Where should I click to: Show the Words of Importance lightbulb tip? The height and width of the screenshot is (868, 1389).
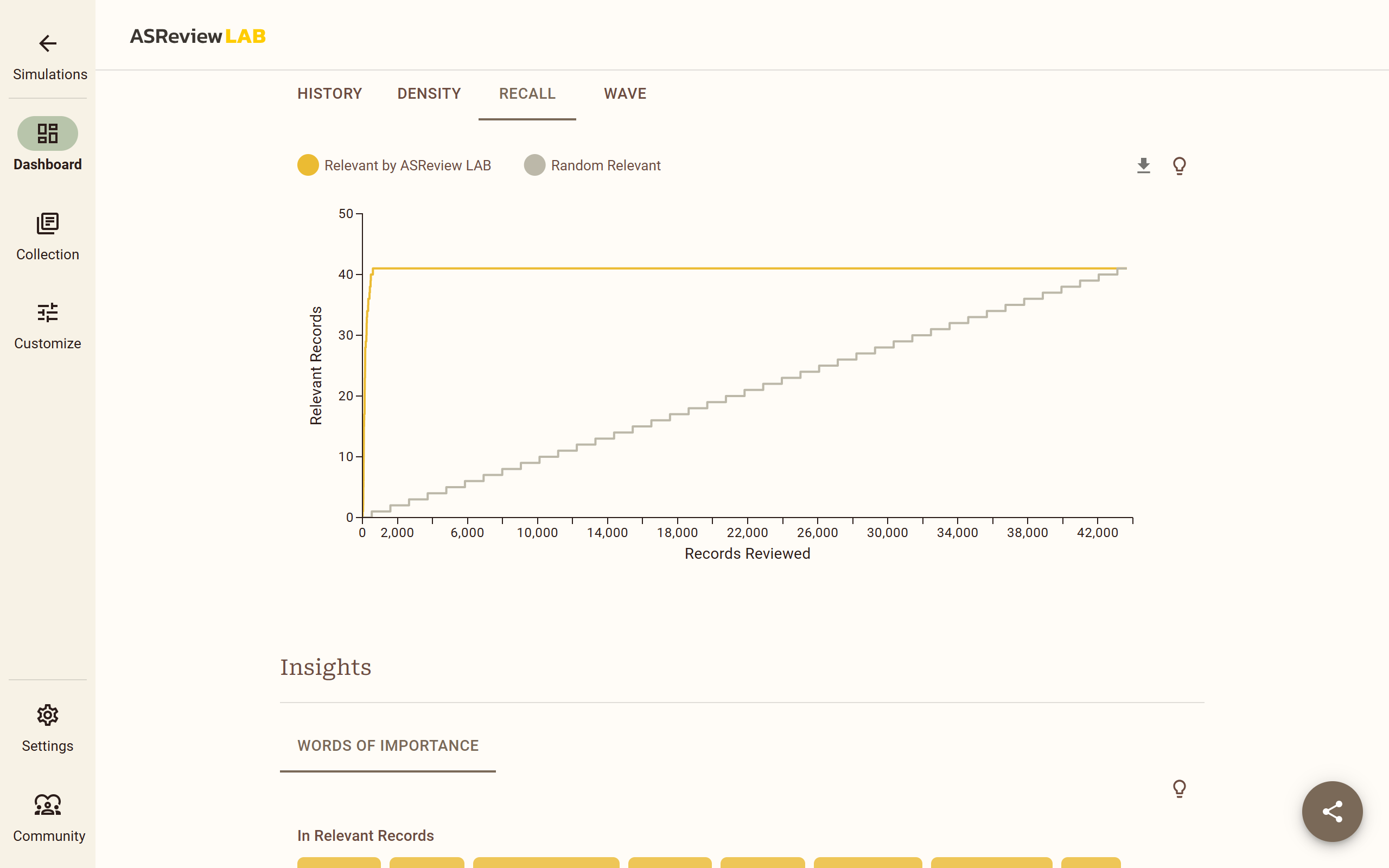[x=1180, y=788]
